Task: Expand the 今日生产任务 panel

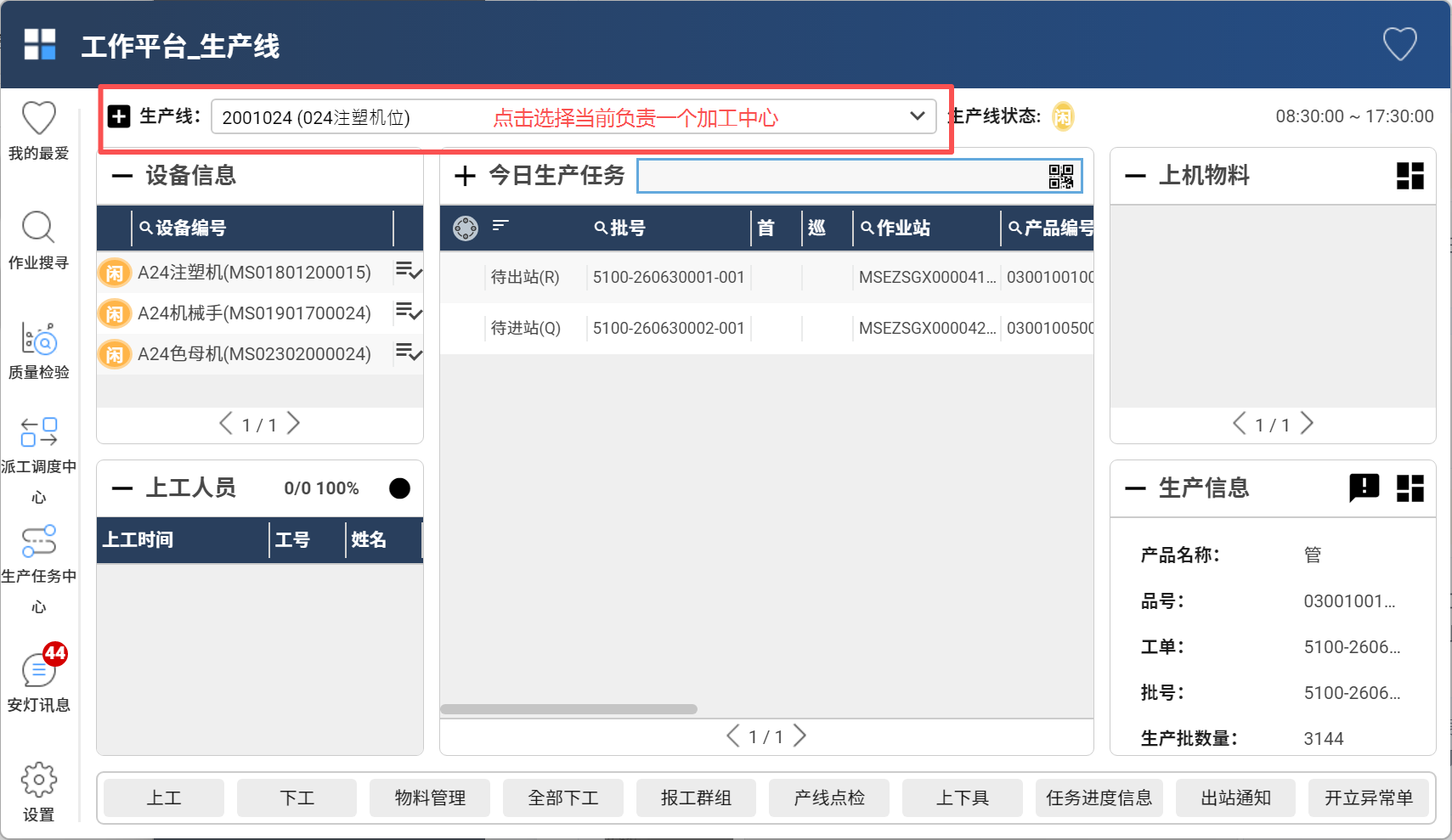Action: pyautogui.click(x=465, y=176)
